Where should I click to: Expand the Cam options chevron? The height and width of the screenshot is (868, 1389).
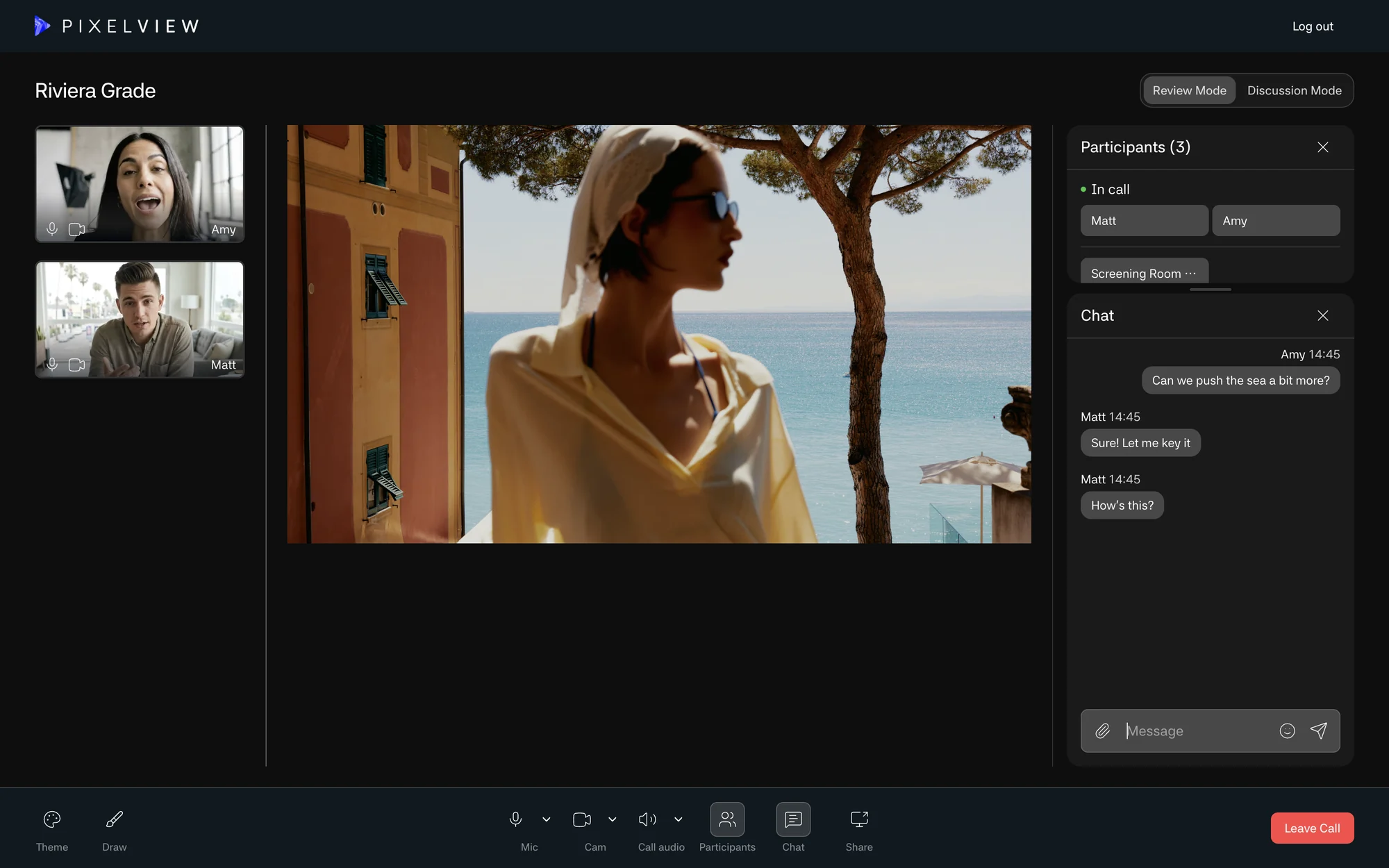click(613, 819)
